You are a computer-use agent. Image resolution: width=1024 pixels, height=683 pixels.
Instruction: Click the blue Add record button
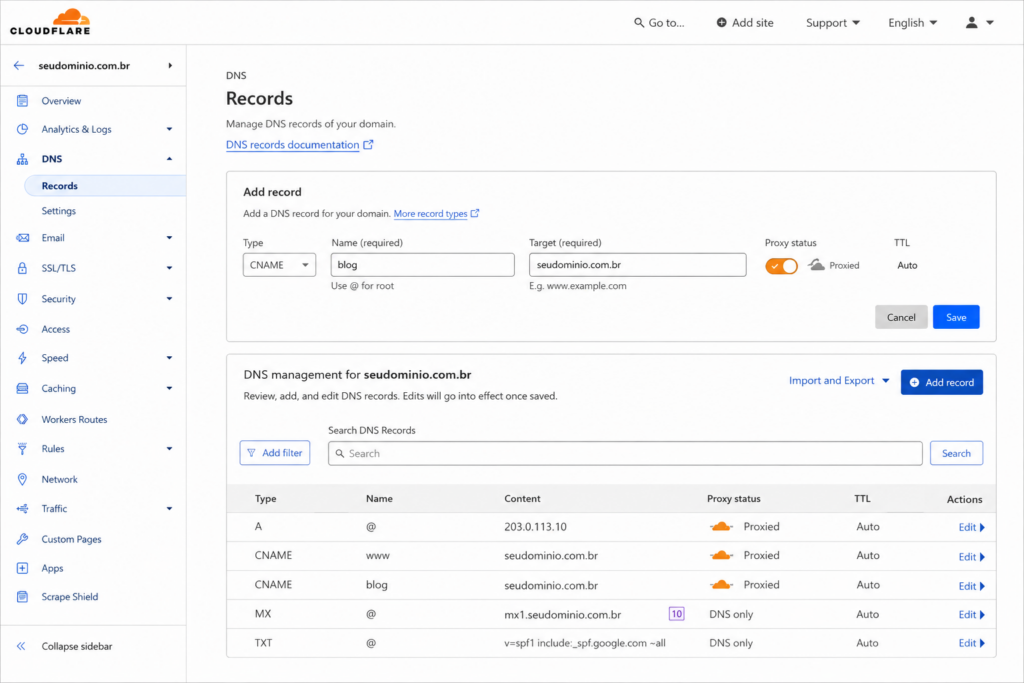tap(942, 383)
